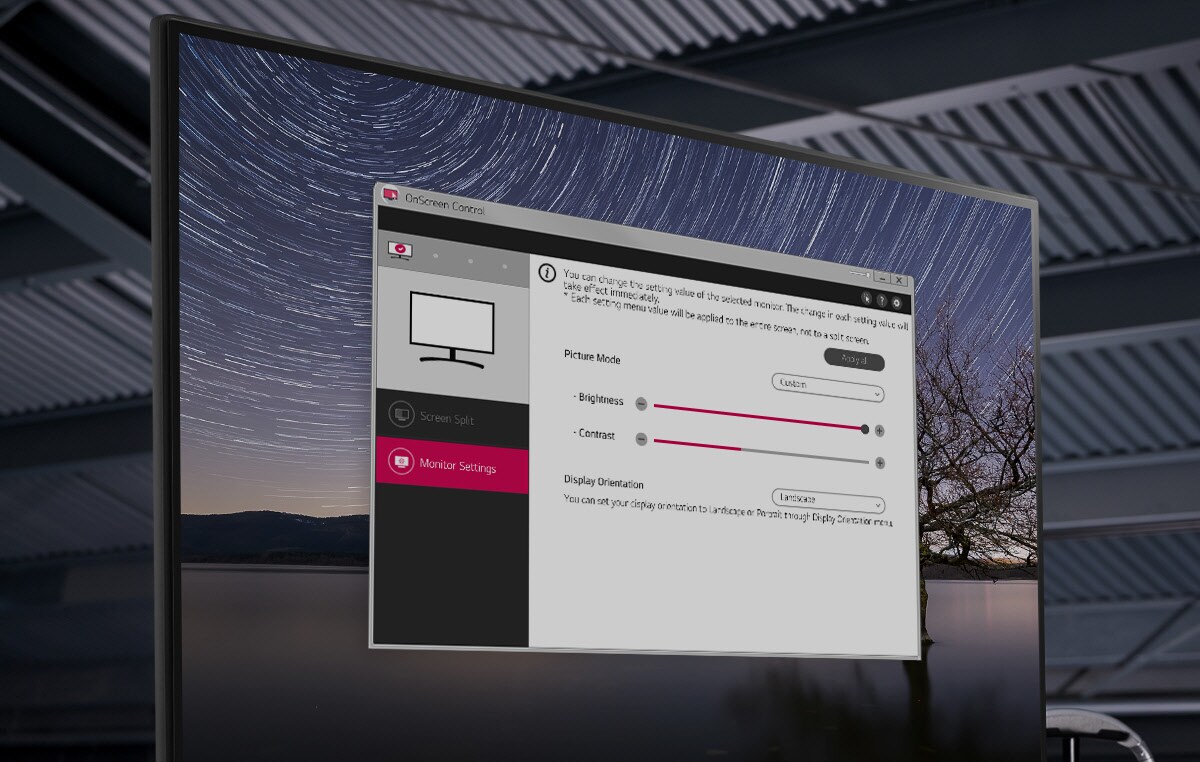Click the info icon beside the description
The width and height of the screenshot is (1200, 762).
547,272
